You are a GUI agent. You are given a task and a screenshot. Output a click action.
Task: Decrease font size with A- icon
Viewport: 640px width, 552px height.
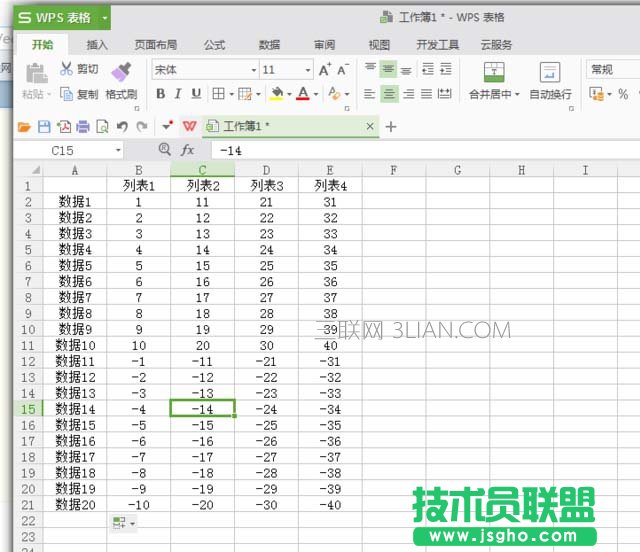pos(343,69)
